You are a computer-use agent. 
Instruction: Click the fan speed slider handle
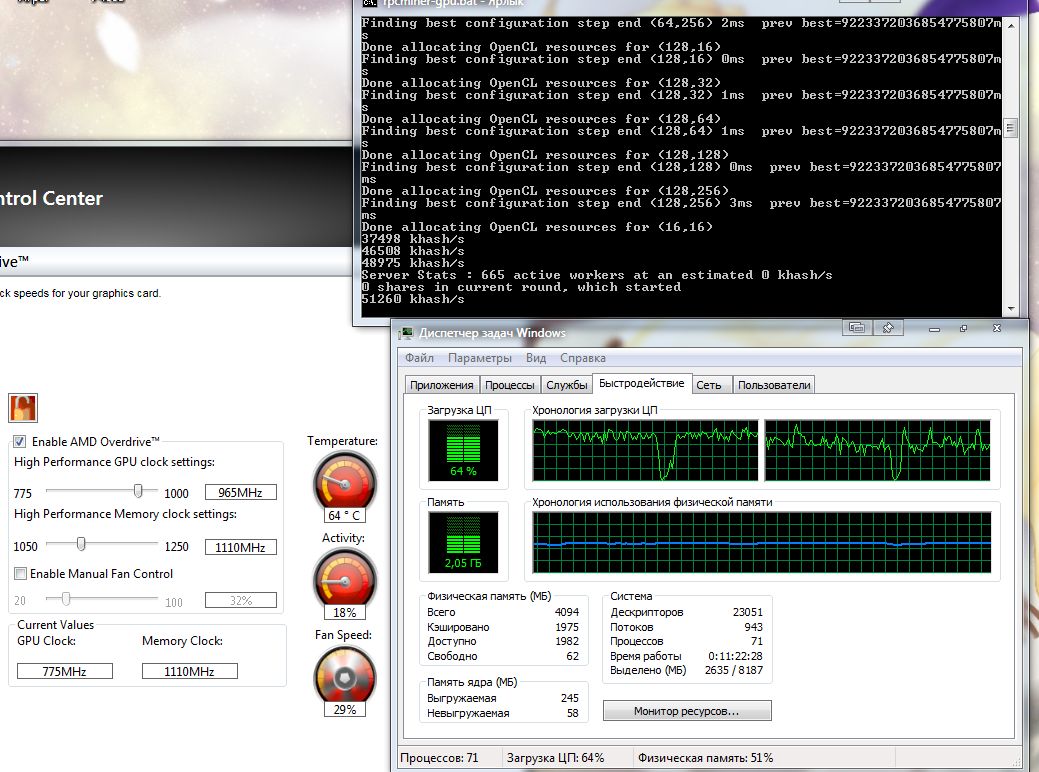[66, 599]
